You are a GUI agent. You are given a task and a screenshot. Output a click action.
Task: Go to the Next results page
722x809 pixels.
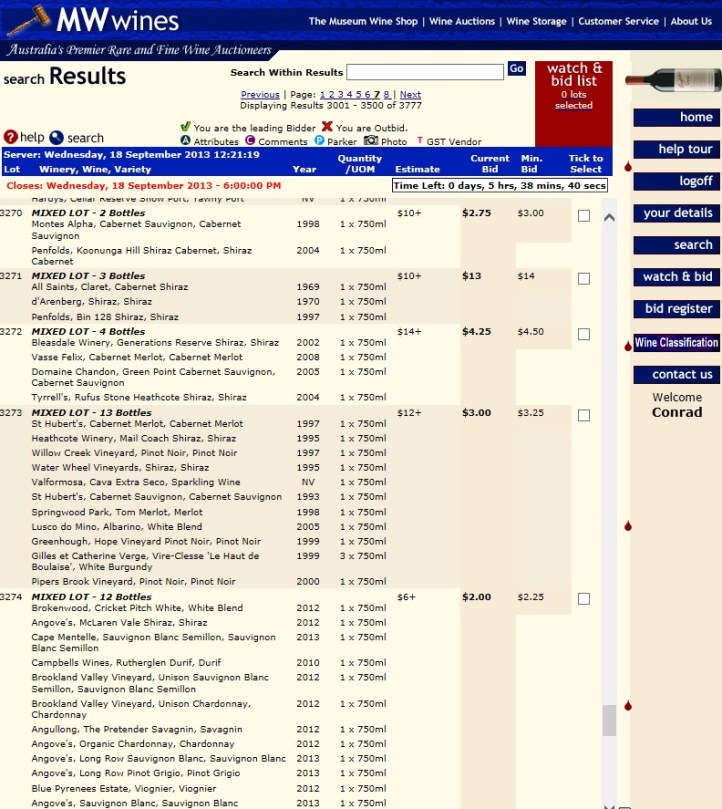click(x=410, y=94)
